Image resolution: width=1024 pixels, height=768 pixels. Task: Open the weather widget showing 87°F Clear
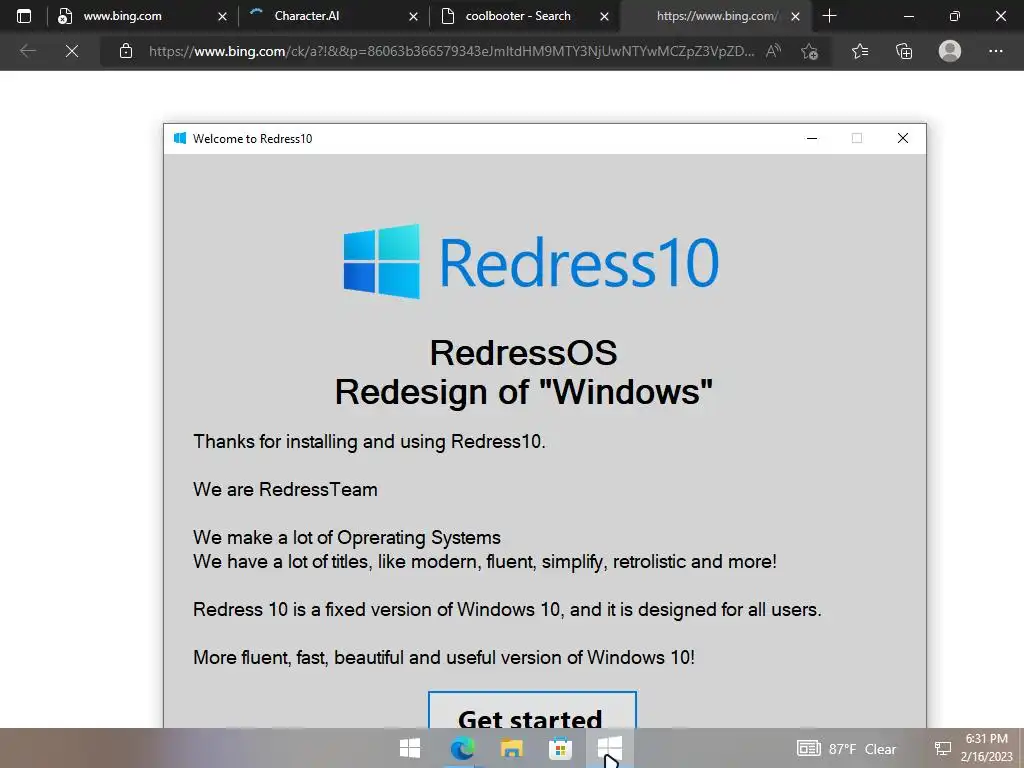click(847, 749)
